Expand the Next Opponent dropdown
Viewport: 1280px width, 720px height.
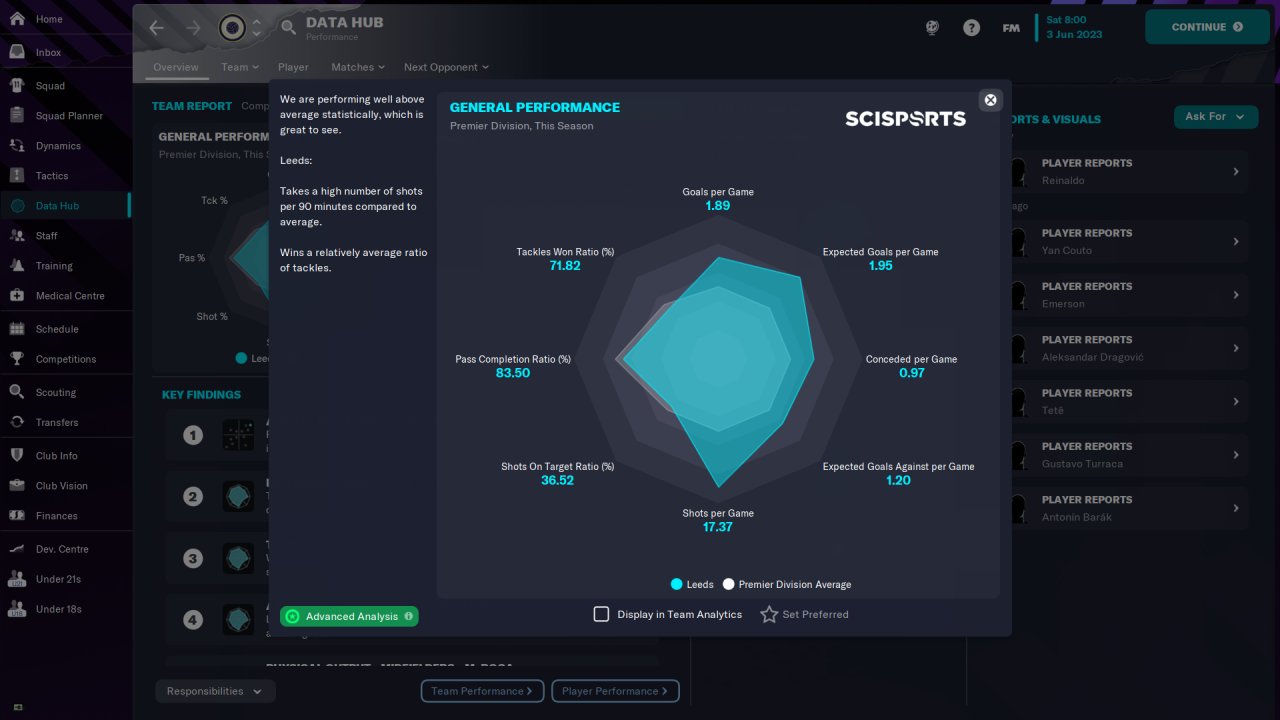pyautogui.click(x=446, y=67)
